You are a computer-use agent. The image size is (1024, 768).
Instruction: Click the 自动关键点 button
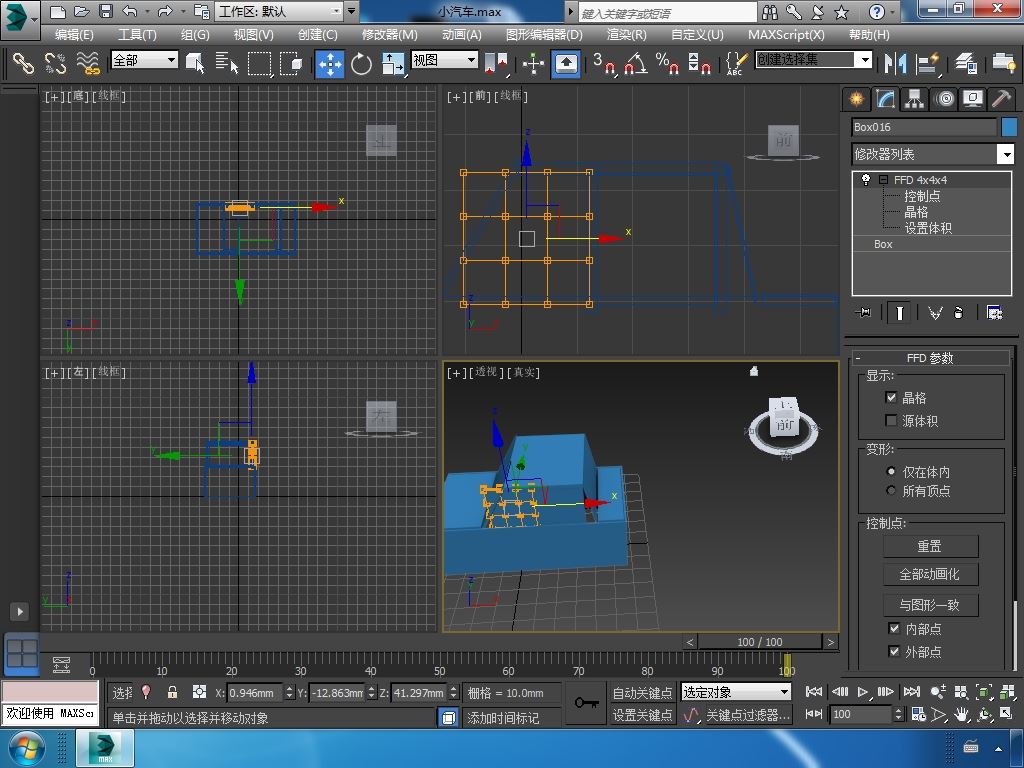pyautogui.click(x=642, y=692)
